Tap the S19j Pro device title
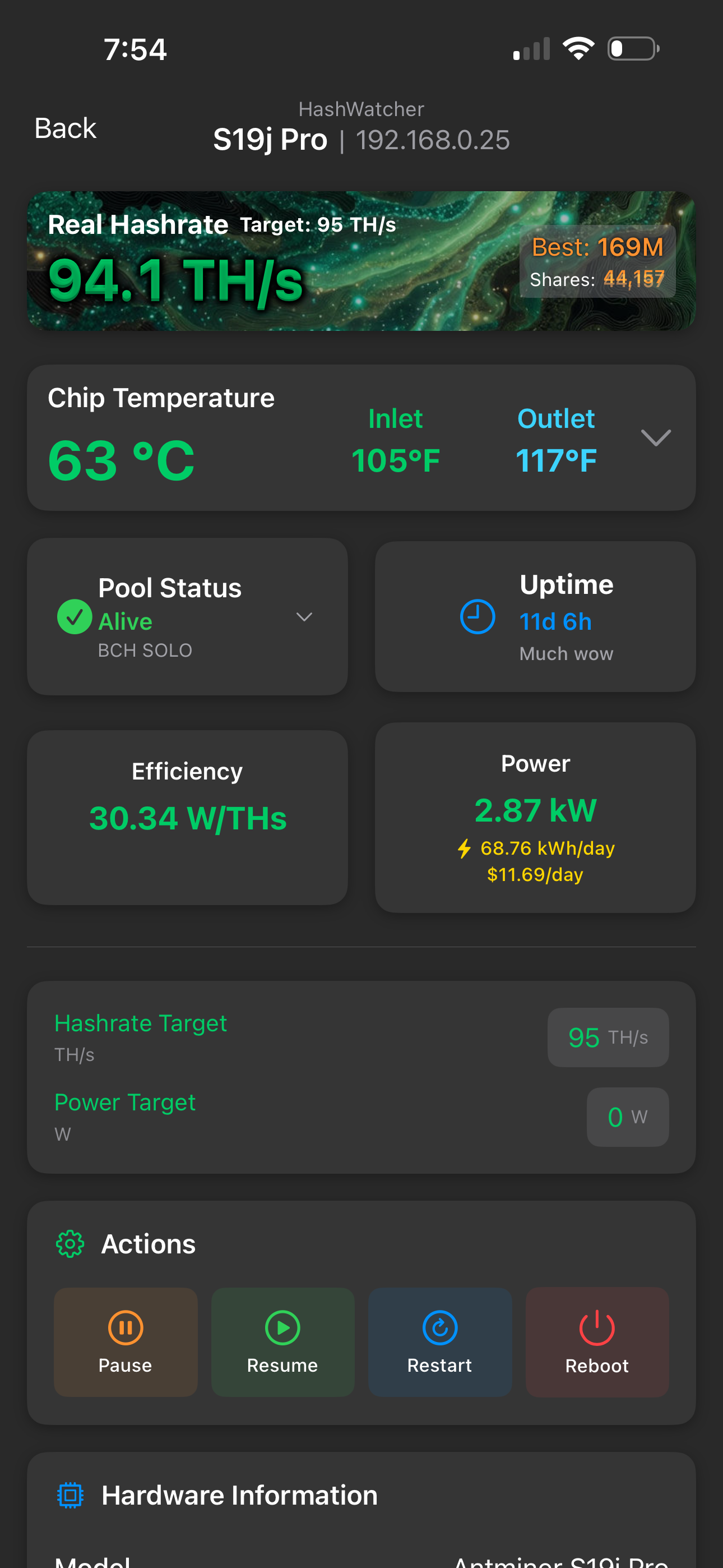Viewport: 723px width, 1568px height. [270, 140]
